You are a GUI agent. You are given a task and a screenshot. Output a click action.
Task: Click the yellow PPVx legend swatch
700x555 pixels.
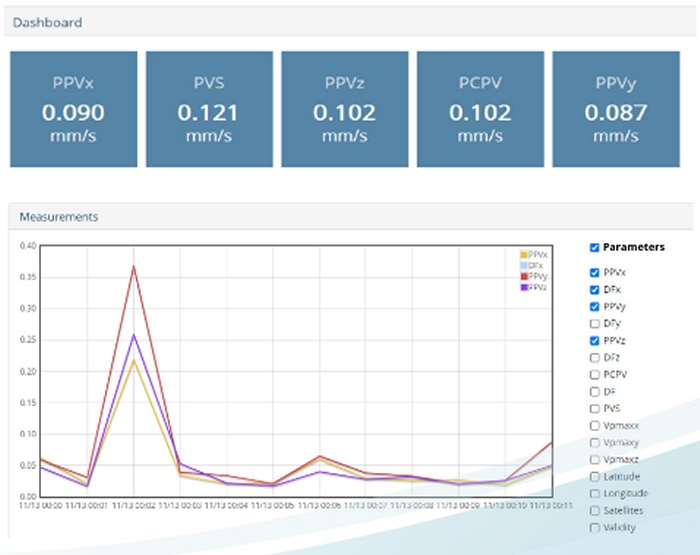tap(524, 256)
